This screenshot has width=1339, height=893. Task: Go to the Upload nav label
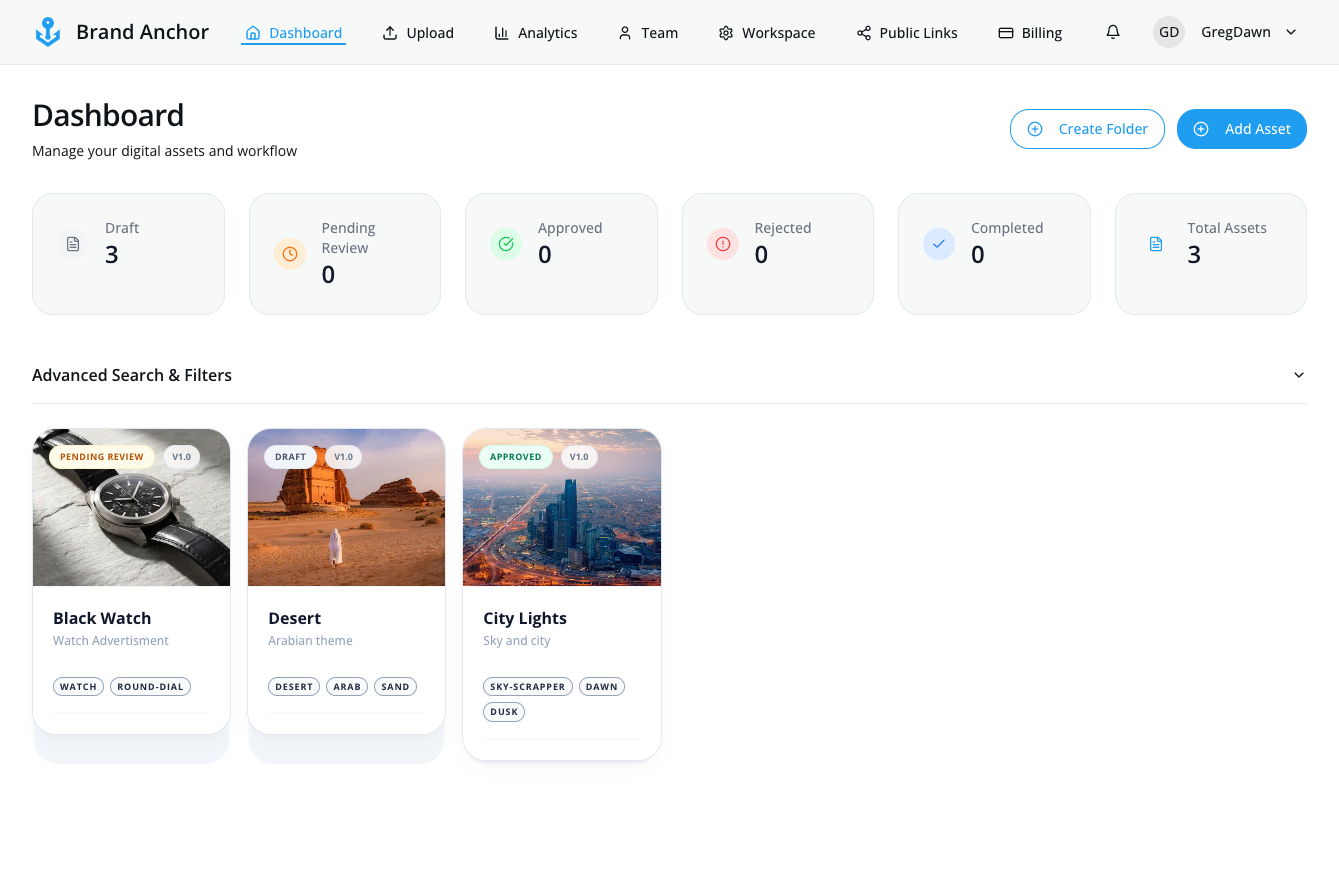pyautogui.click(x=430, y=33)
